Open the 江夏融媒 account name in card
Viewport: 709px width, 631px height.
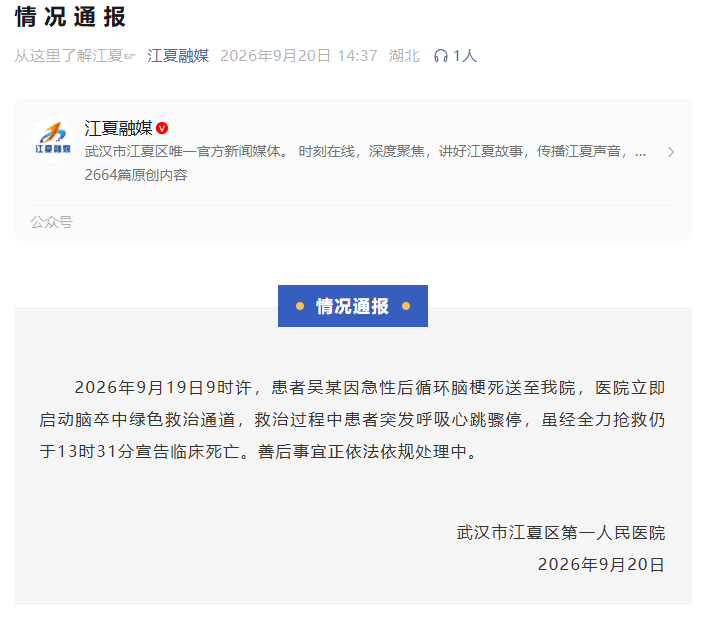(118, 128)
